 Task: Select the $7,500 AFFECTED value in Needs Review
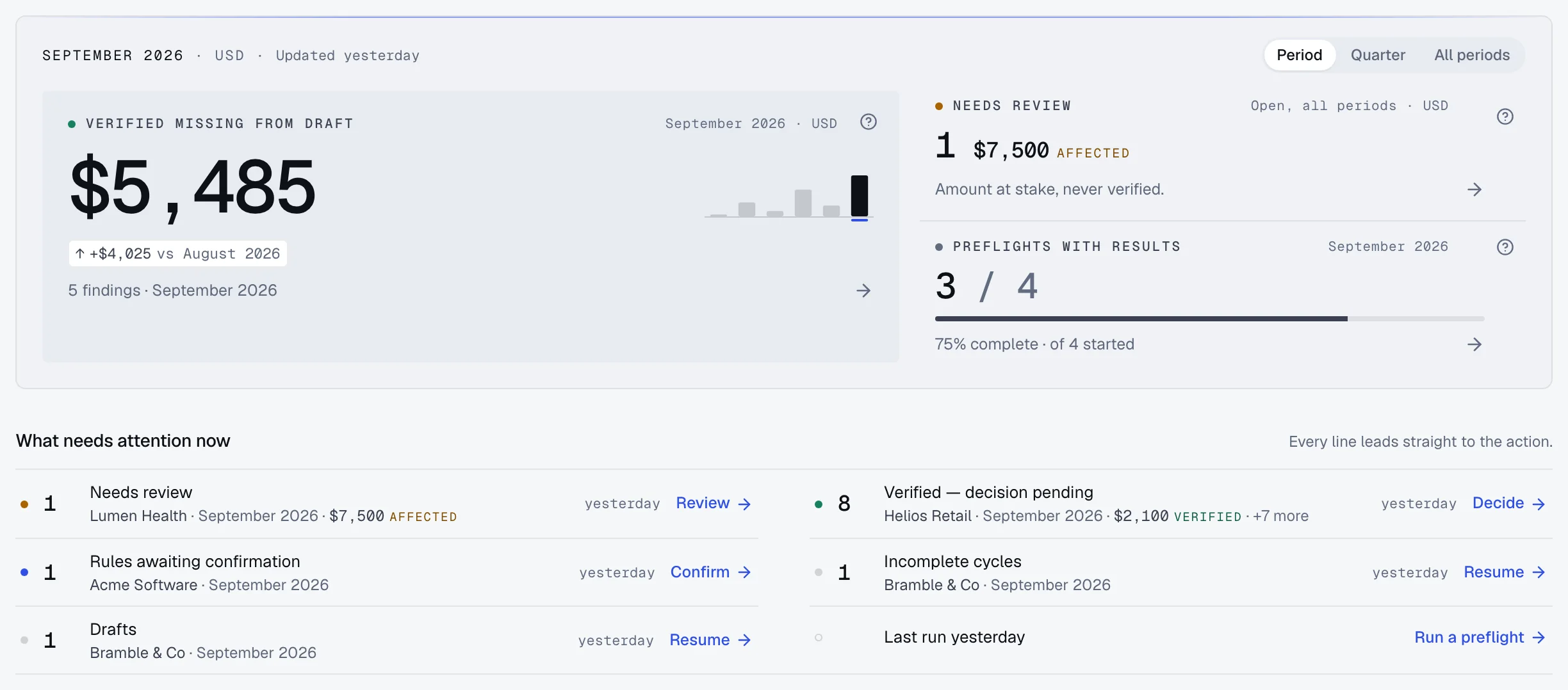pos(1050,151)
